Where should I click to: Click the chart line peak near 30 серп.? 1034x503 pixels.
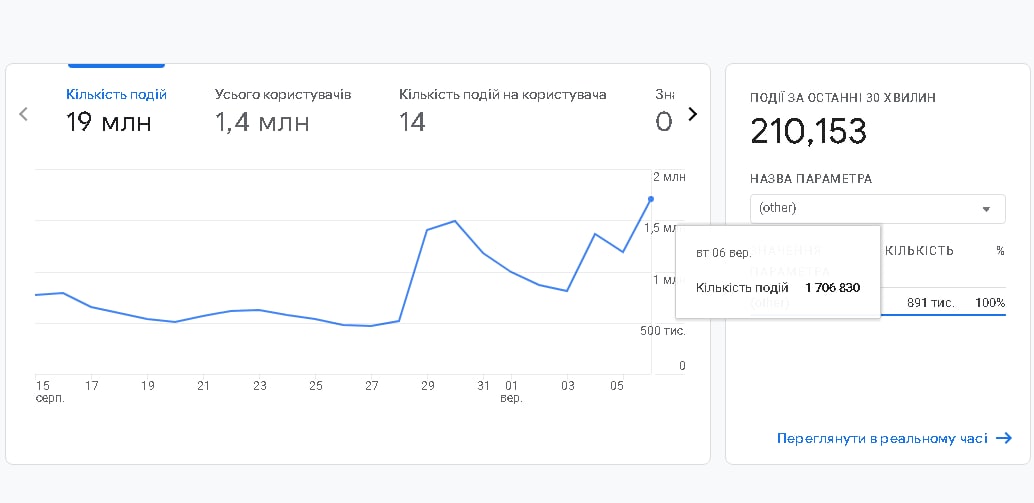click(x=455, y=221)
